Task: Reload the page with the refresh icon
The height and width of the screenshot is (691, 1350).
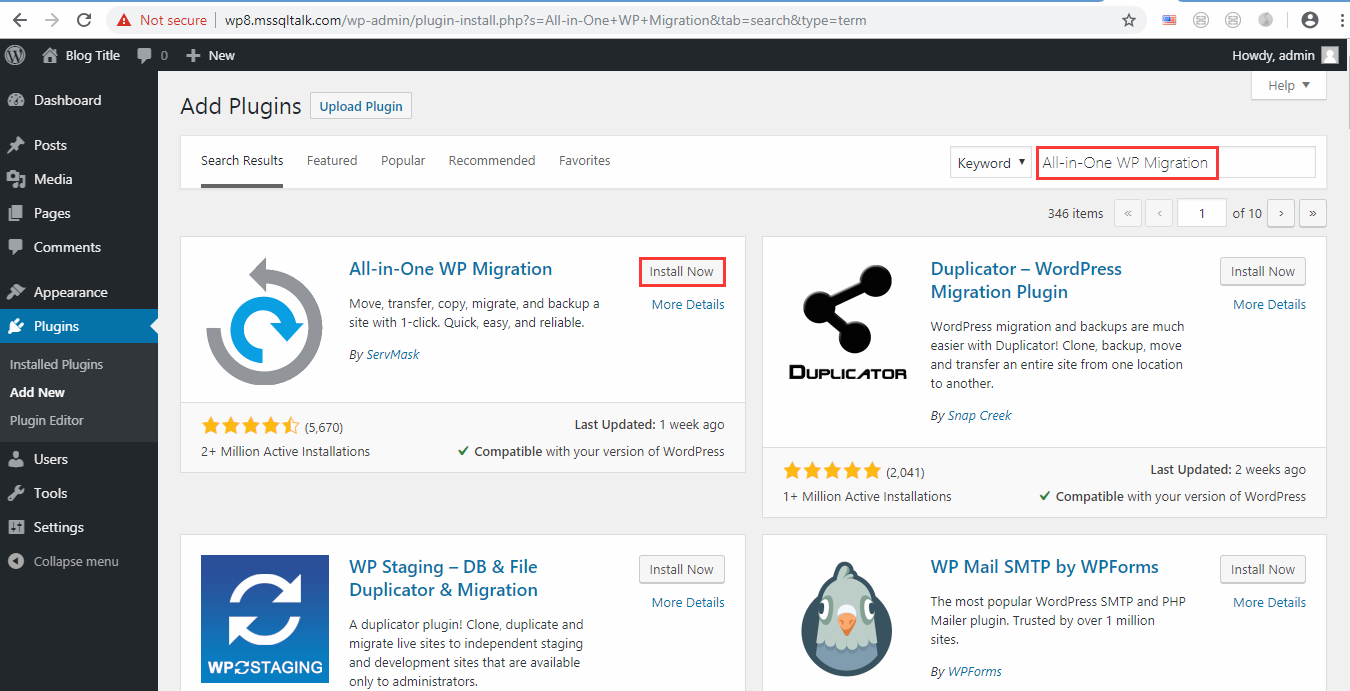Action: (84, 20)
